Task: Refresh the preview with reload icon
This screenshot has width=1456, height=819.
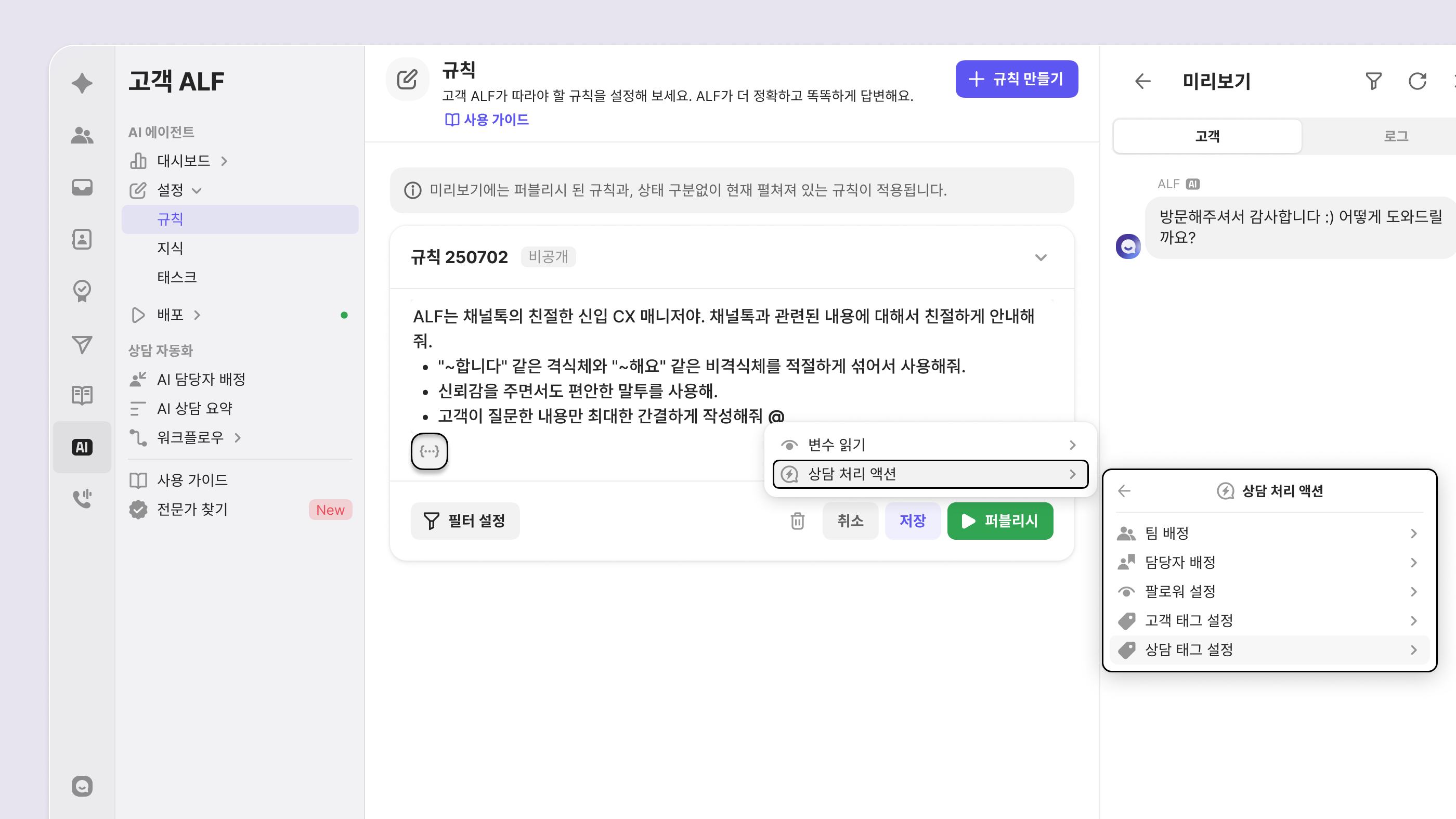Action: (1417, 82)
